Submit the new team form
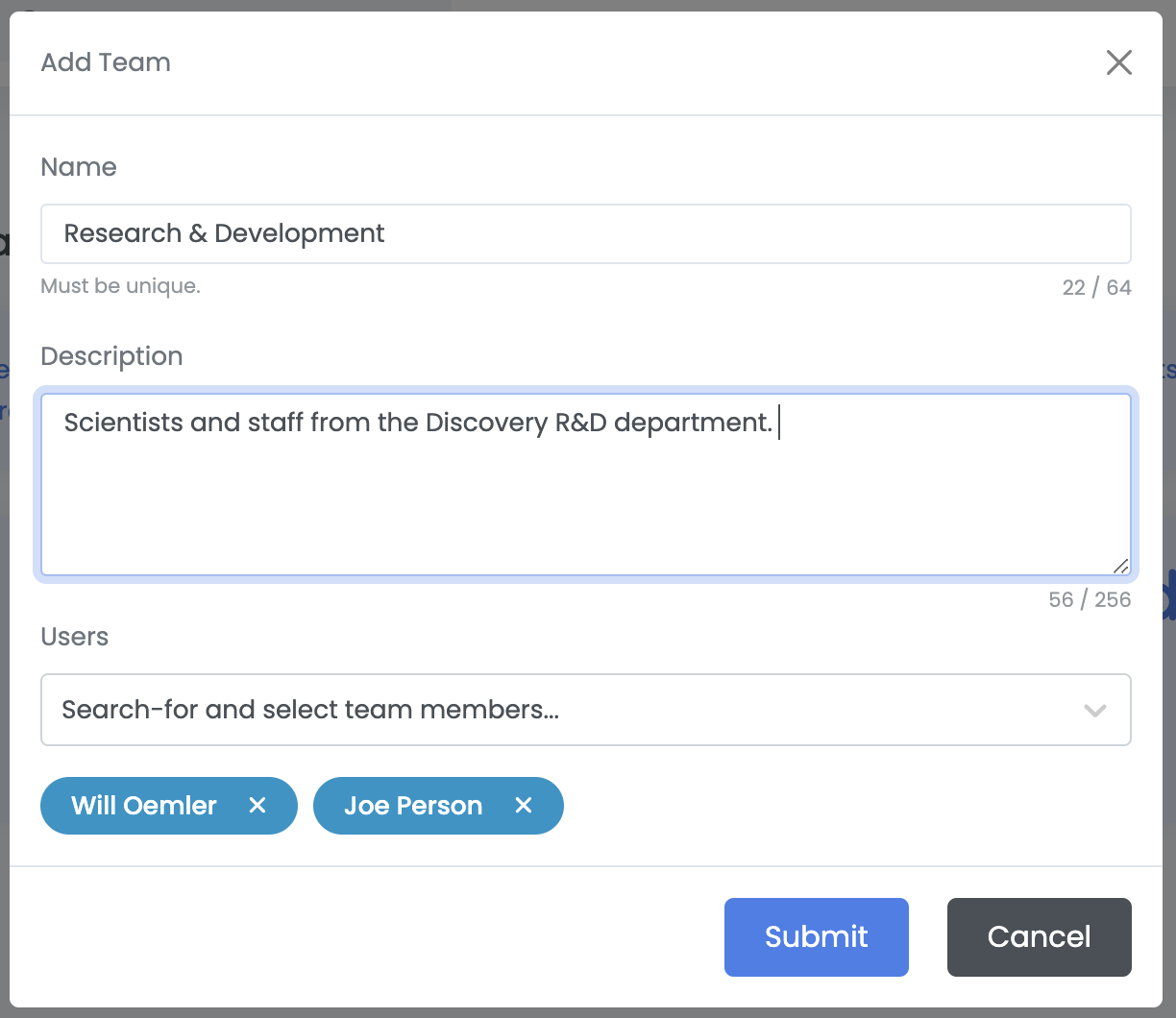 pos(816,937)
